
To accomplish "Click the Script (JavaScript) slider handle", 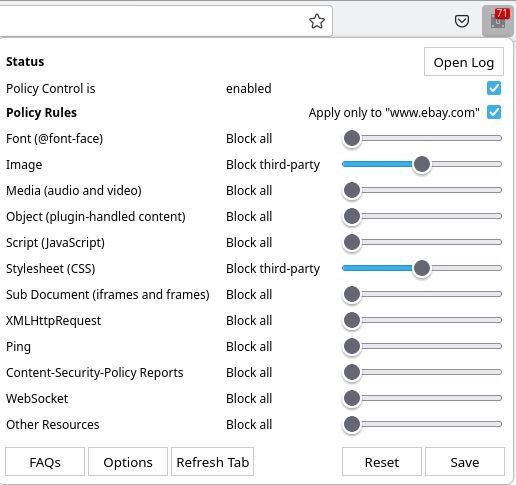I will click(352, 242).
